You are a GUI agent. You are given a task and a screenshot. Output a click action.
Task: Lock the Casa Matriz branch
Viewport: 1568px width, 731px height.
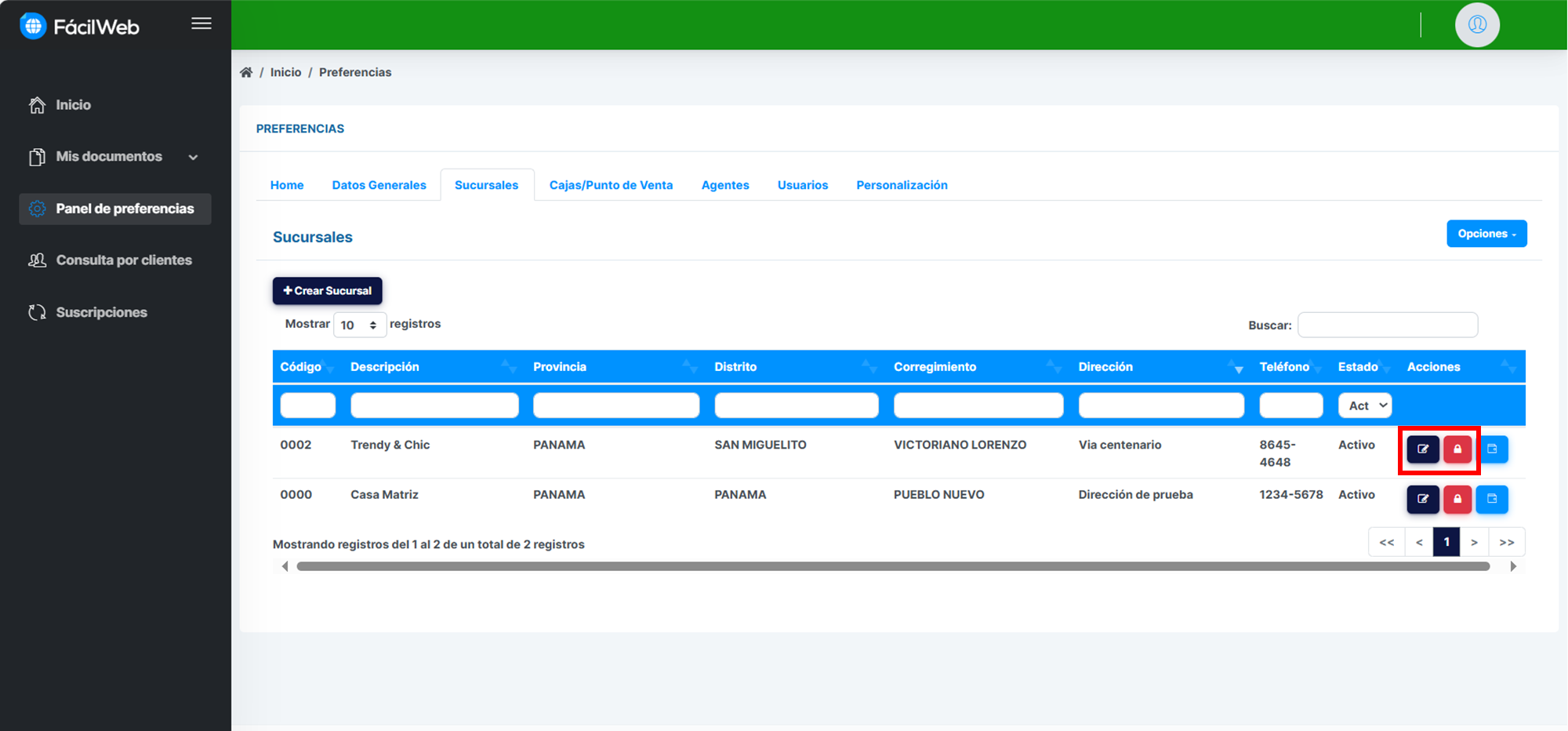pos(1457,499)
